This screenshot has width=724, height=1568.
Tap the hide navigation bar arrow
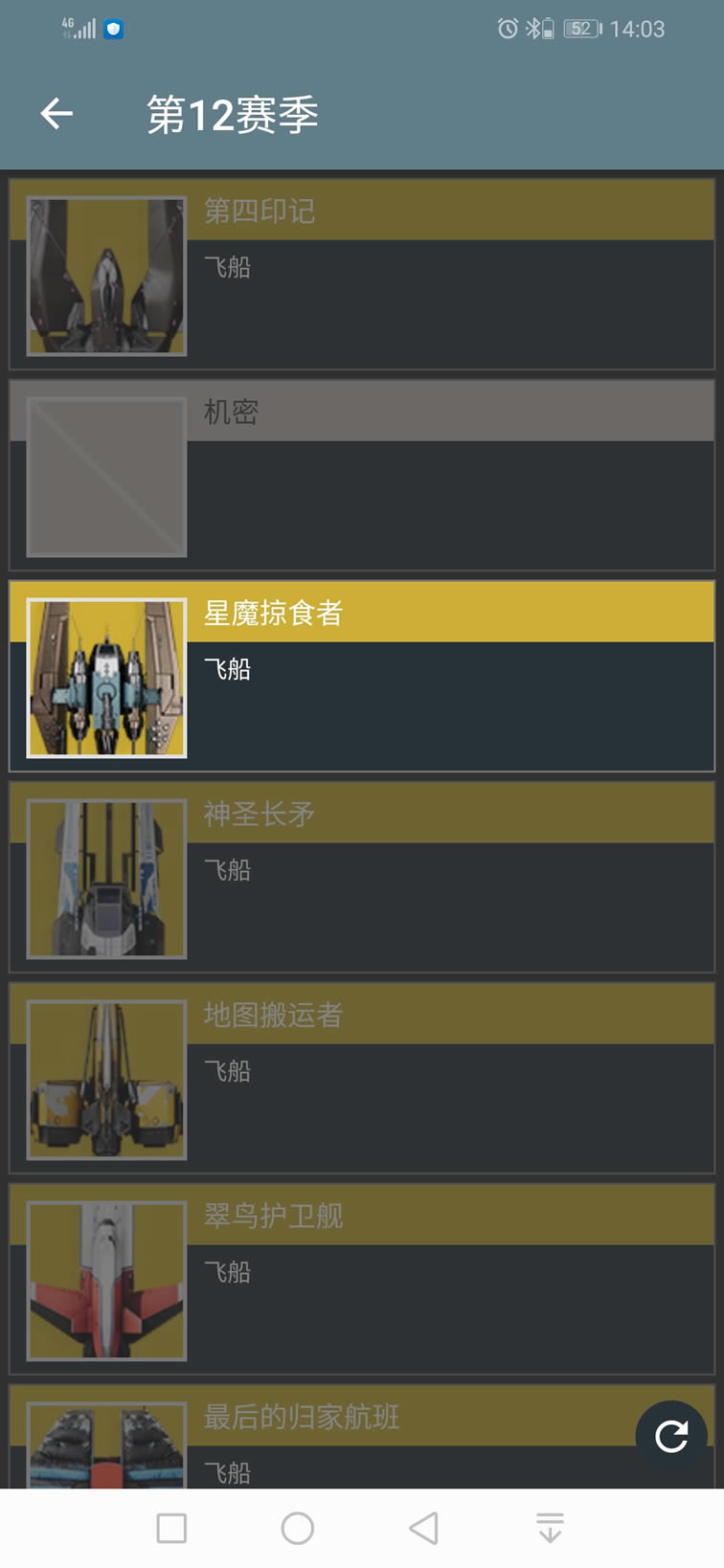(x=550, y=1528)
